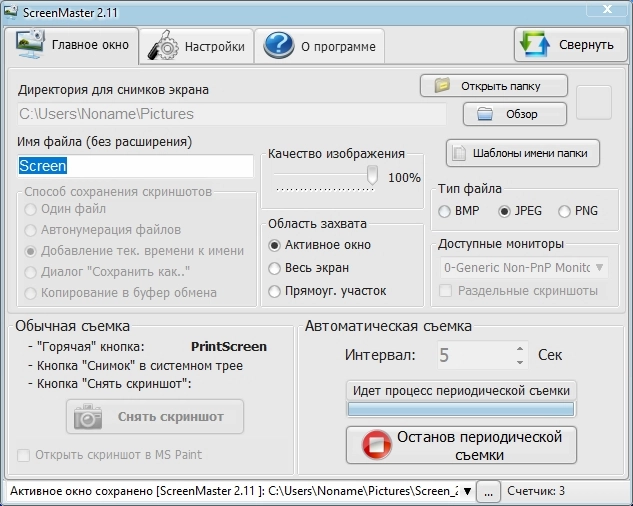Select the JPEG file type
This screenshot has width=633, height=506.
pyautogui.click(x=520, y=211)
